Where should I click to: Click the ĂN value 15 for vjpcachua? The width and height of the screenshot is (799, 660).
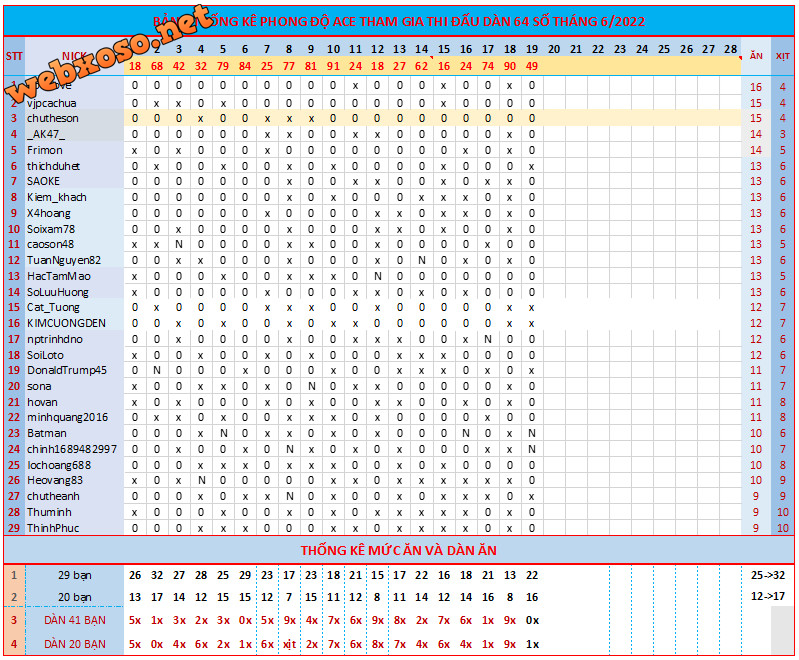click(x=756, y=103)
